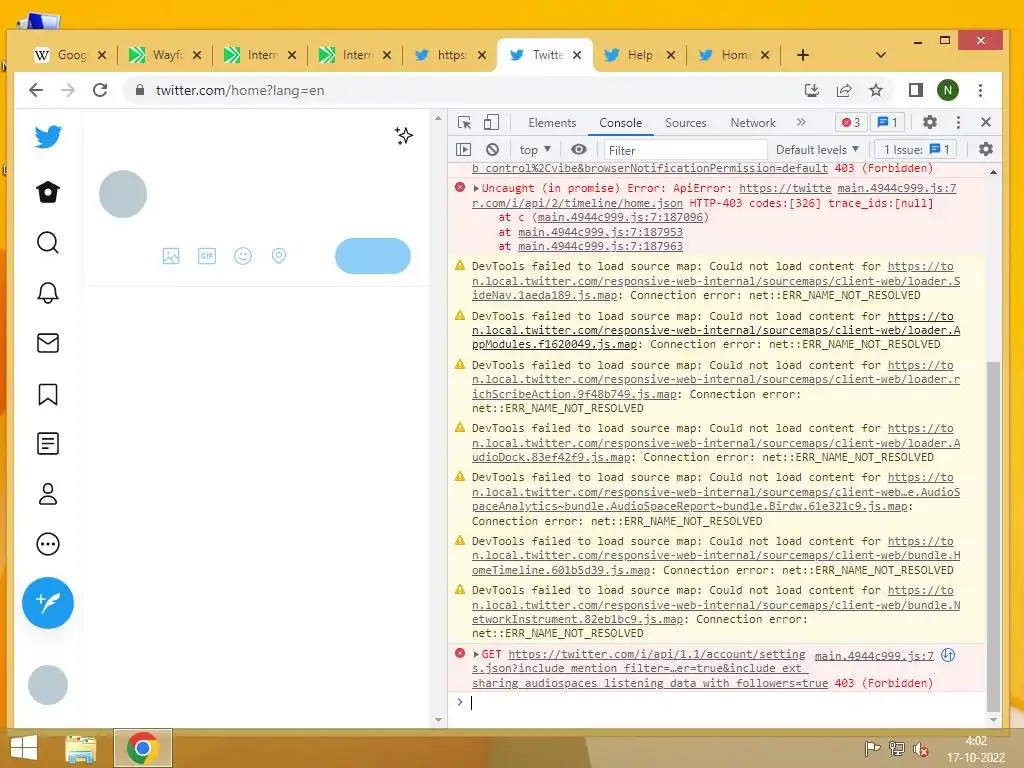Open Chrome profile N avatar

tap(948, 90)
